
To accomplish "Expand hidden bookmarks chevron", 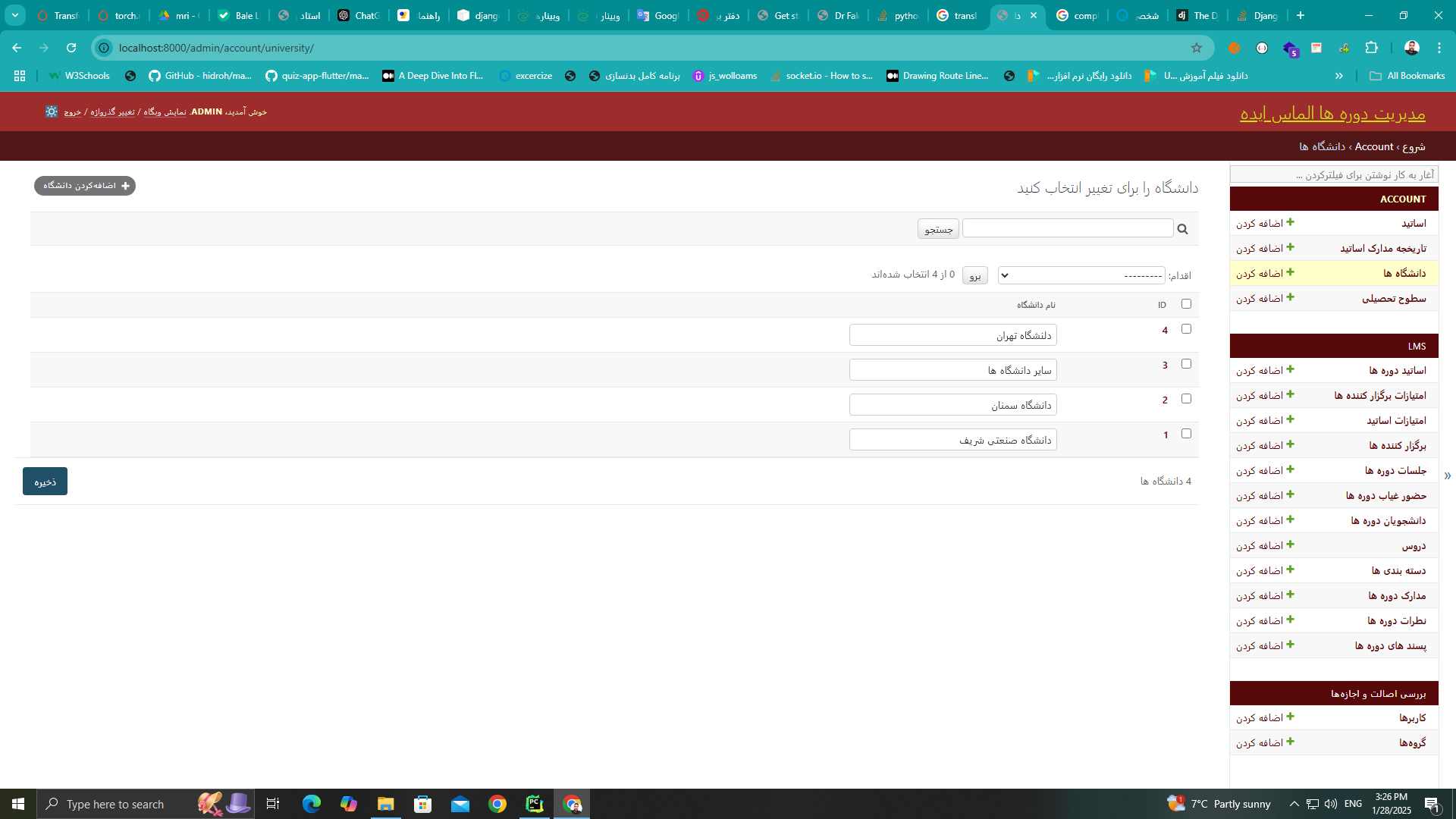I will pyautogui.click(x=1339, y=76).
